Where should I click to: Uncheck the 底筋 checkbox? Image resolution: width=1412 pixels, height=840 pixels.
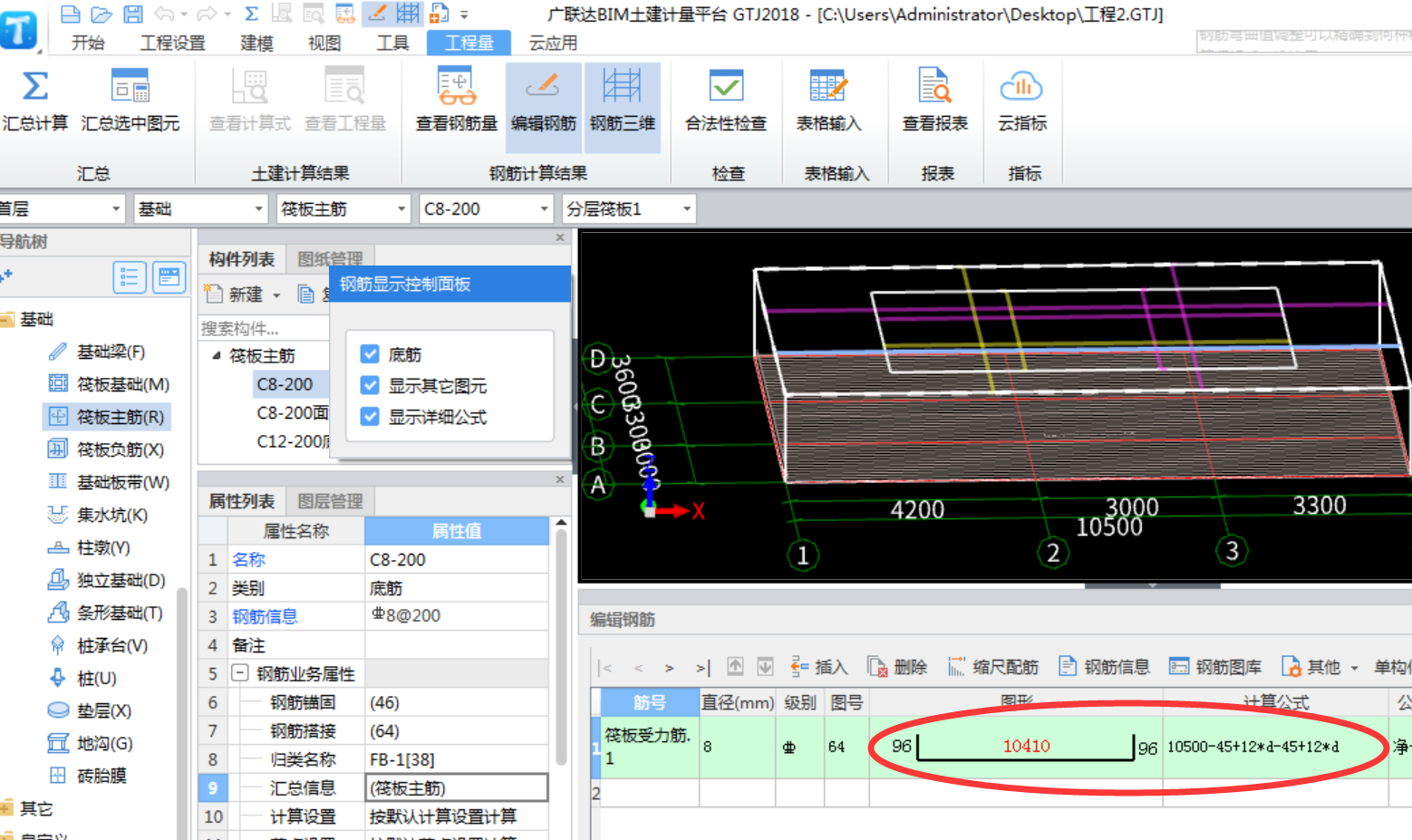370,354
